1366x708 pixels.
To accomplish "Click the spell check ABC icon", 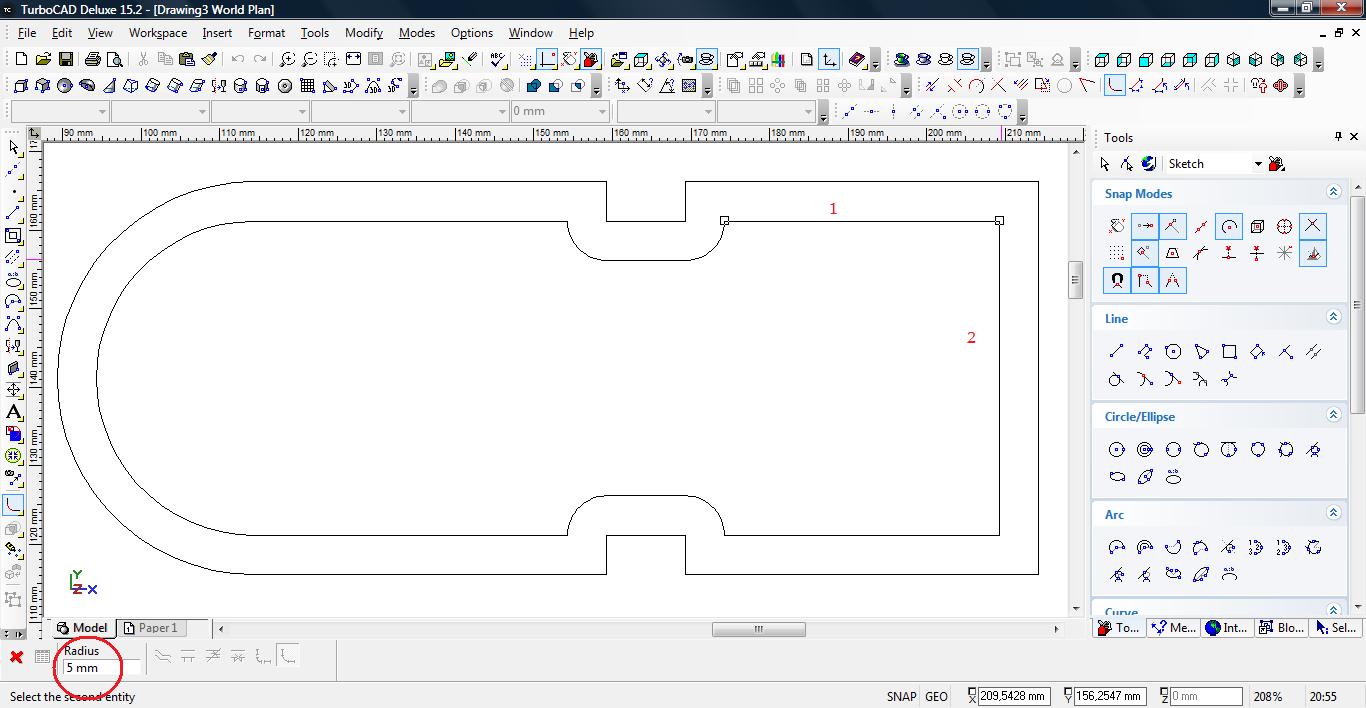I will click(498, 60).
